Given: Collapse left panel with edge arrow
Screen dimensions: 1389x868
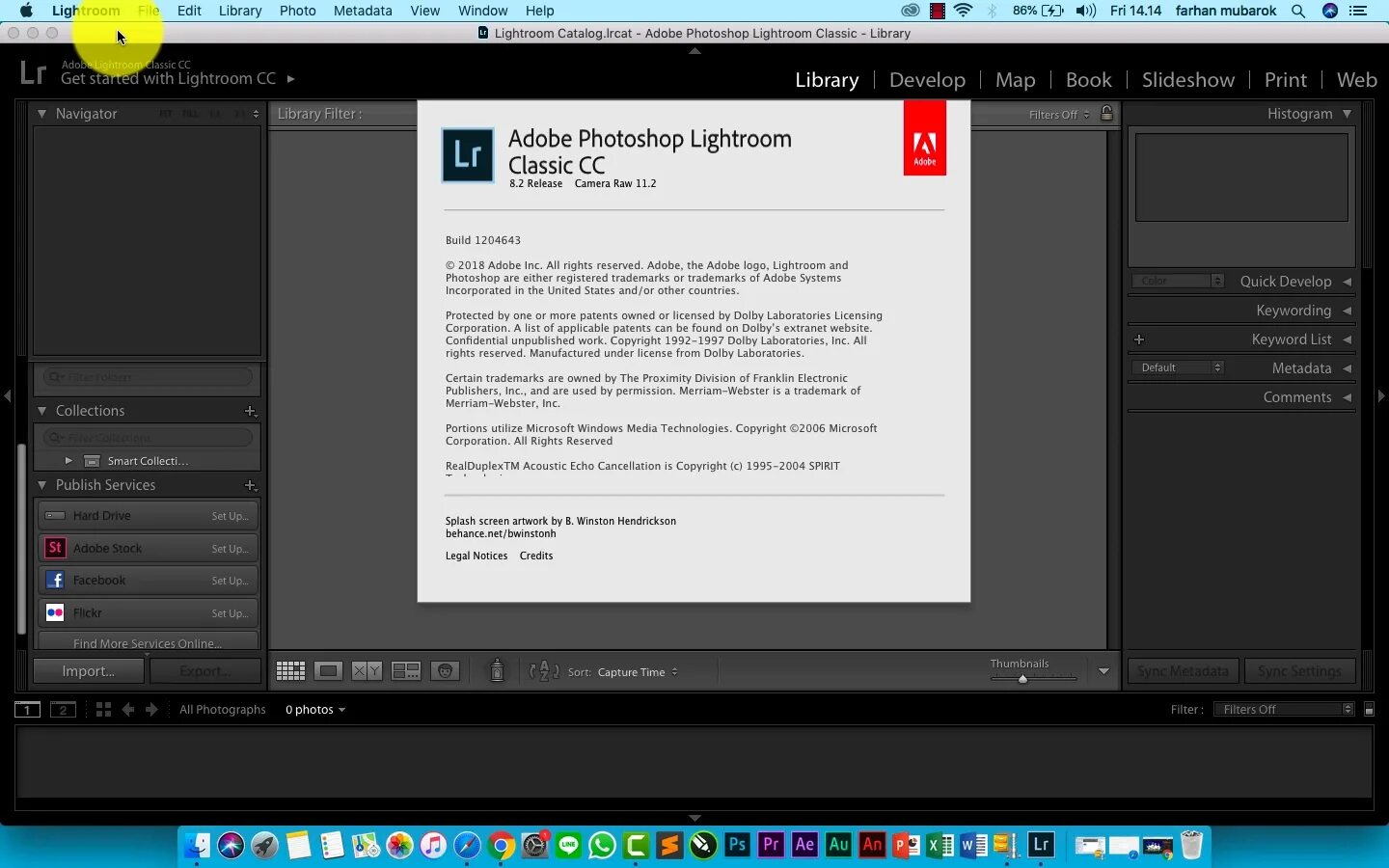Looking at the screenshot, I should (7, 395).
